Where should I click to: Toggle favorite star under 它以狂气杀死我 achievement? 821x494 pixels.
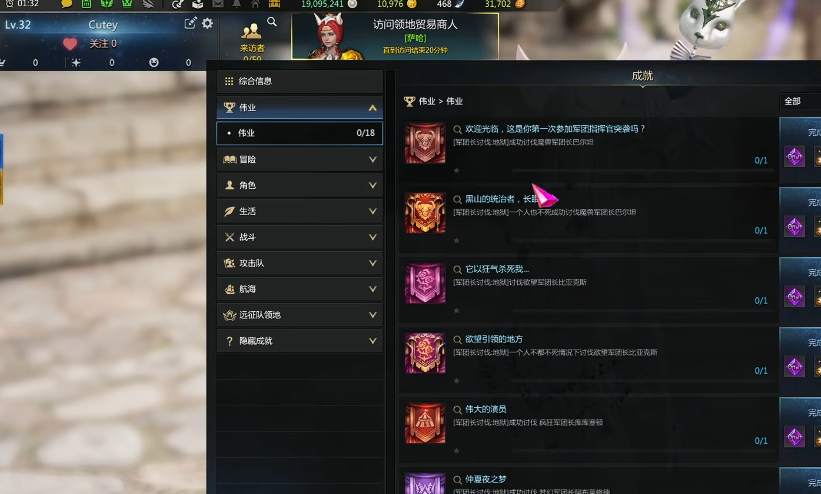point(457,311)
